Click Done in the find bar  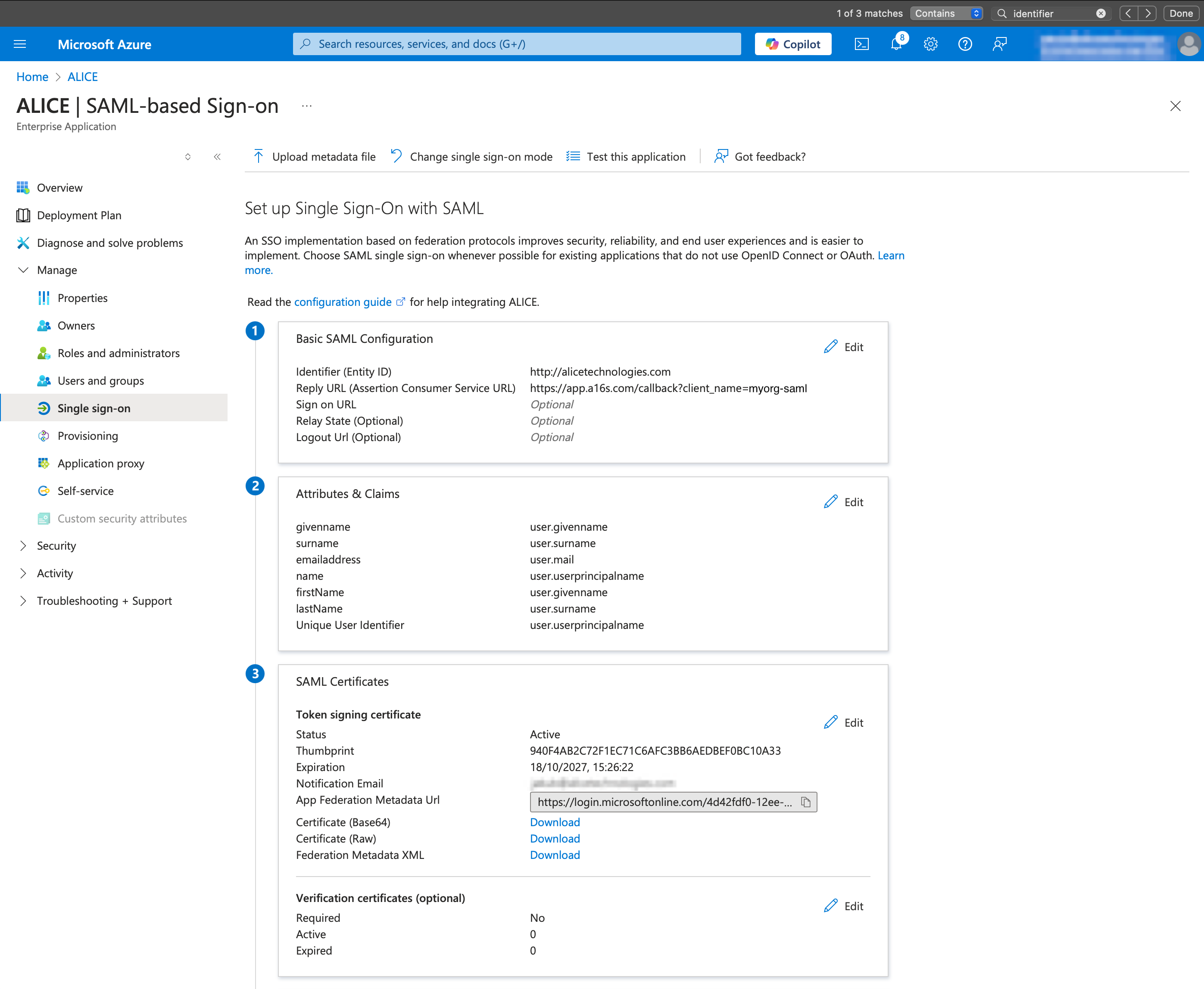pyautogui.click(x=1181, y=13)
